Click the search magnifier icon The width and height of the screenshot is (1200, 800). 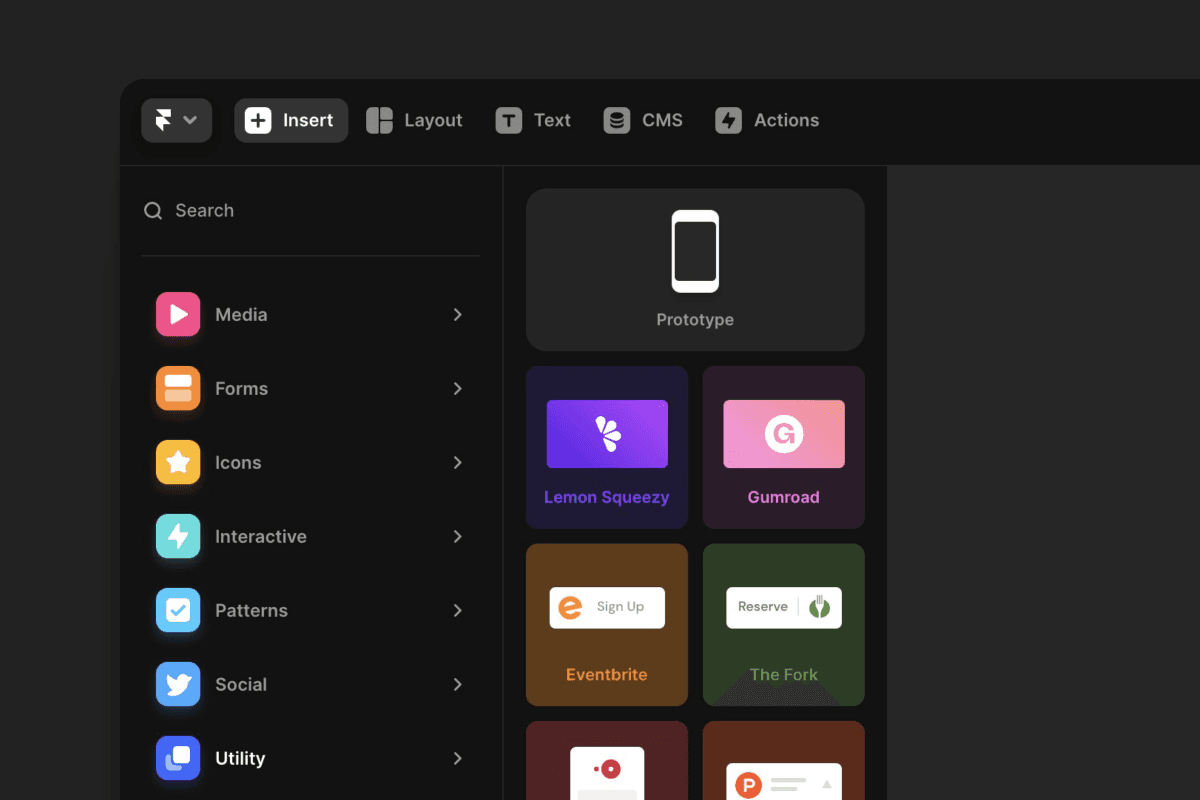point(153,211)
